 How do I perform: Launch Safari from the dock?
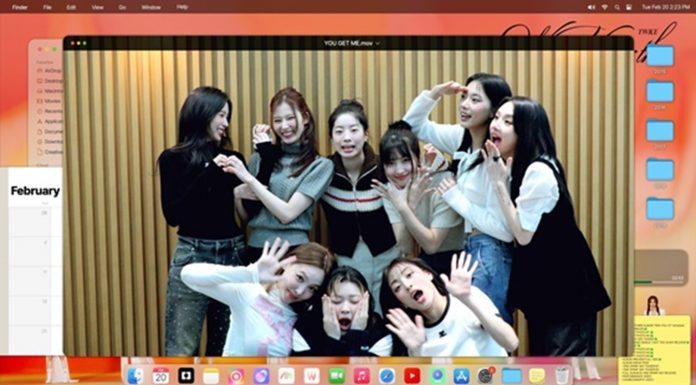(x=387, y=376)
